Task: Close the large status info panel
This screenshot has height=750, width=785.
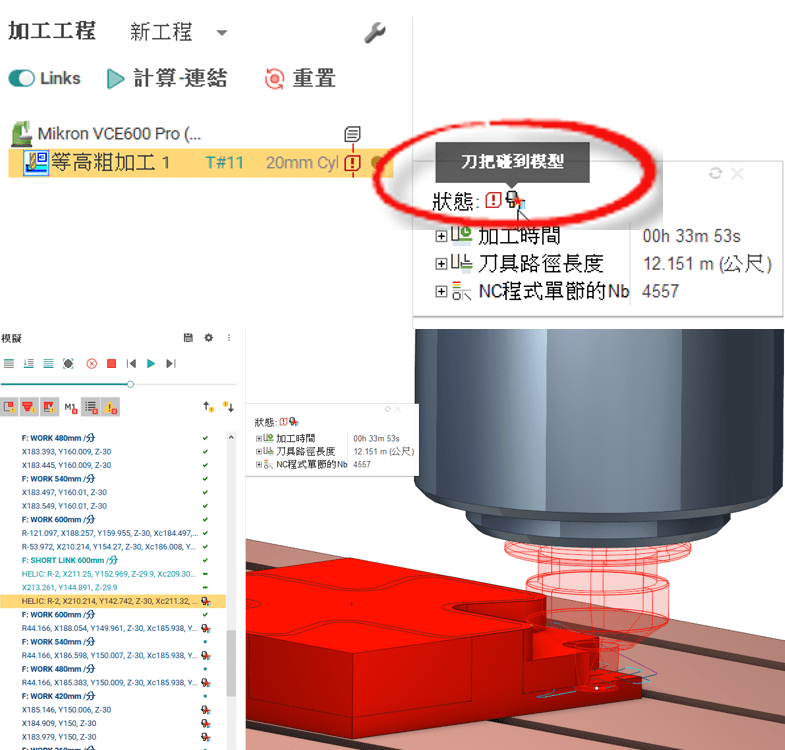Action: pyautogui.click(x=737, y=173)
